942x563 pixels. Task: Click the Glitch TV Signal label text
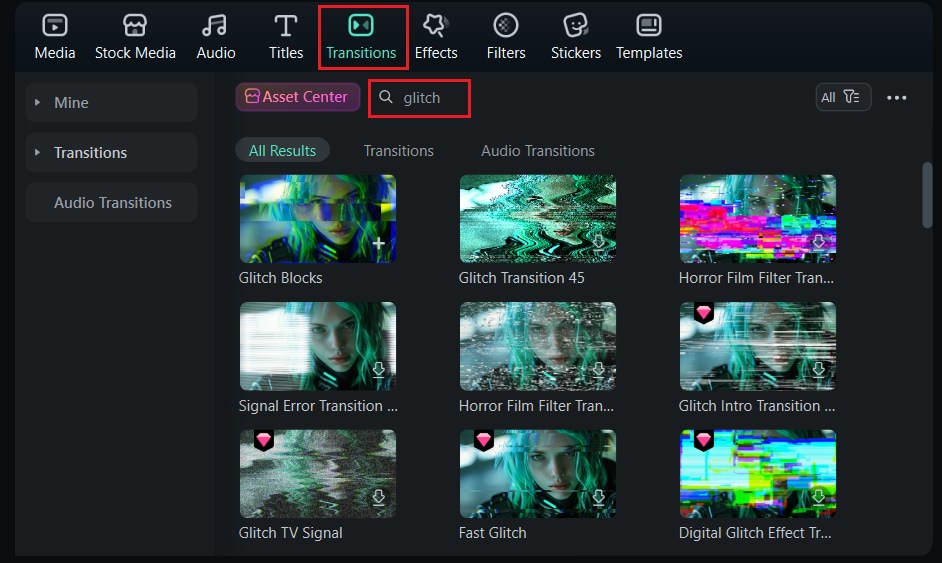[x=291, y=533]
